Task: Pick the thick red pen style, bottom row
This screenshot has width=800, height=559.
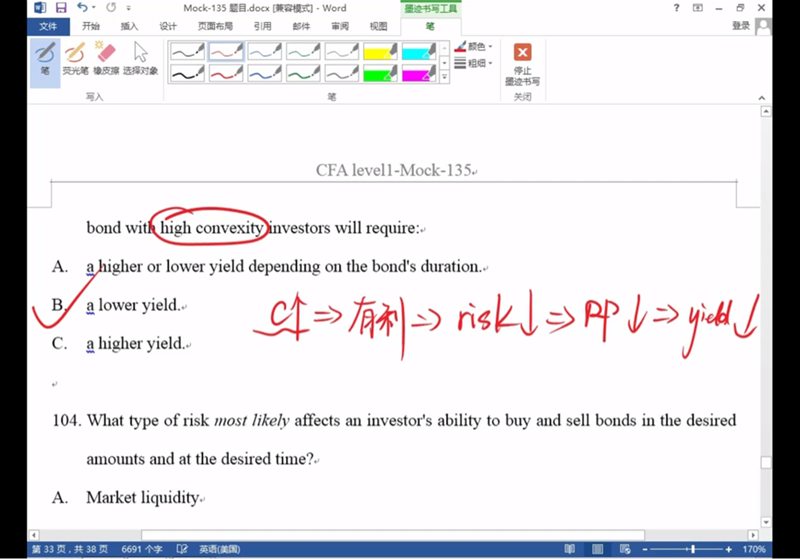Action: coord(226,73)
